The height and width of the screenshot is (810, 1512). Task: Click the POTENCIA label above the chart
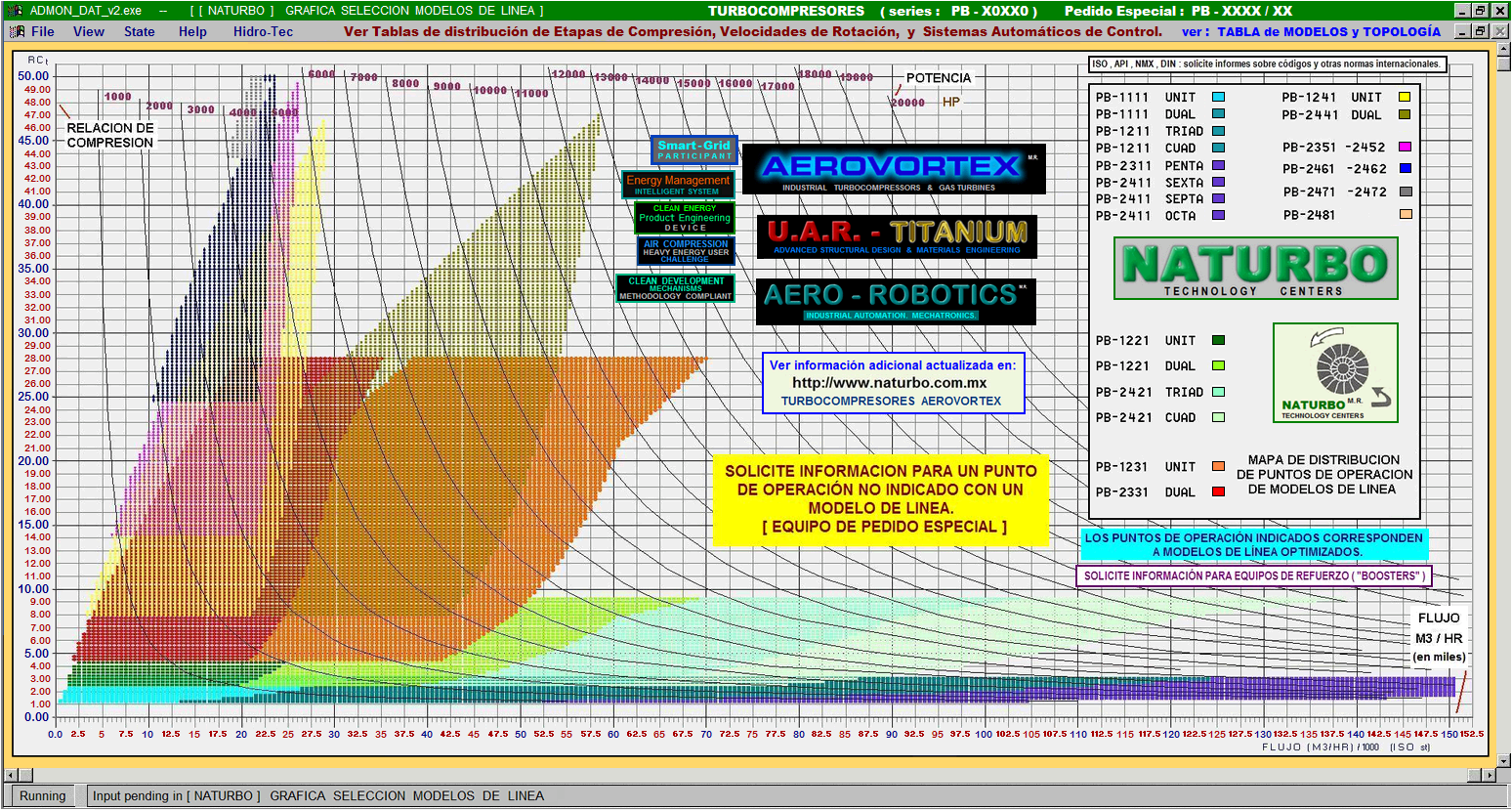[x=939, y=78]
